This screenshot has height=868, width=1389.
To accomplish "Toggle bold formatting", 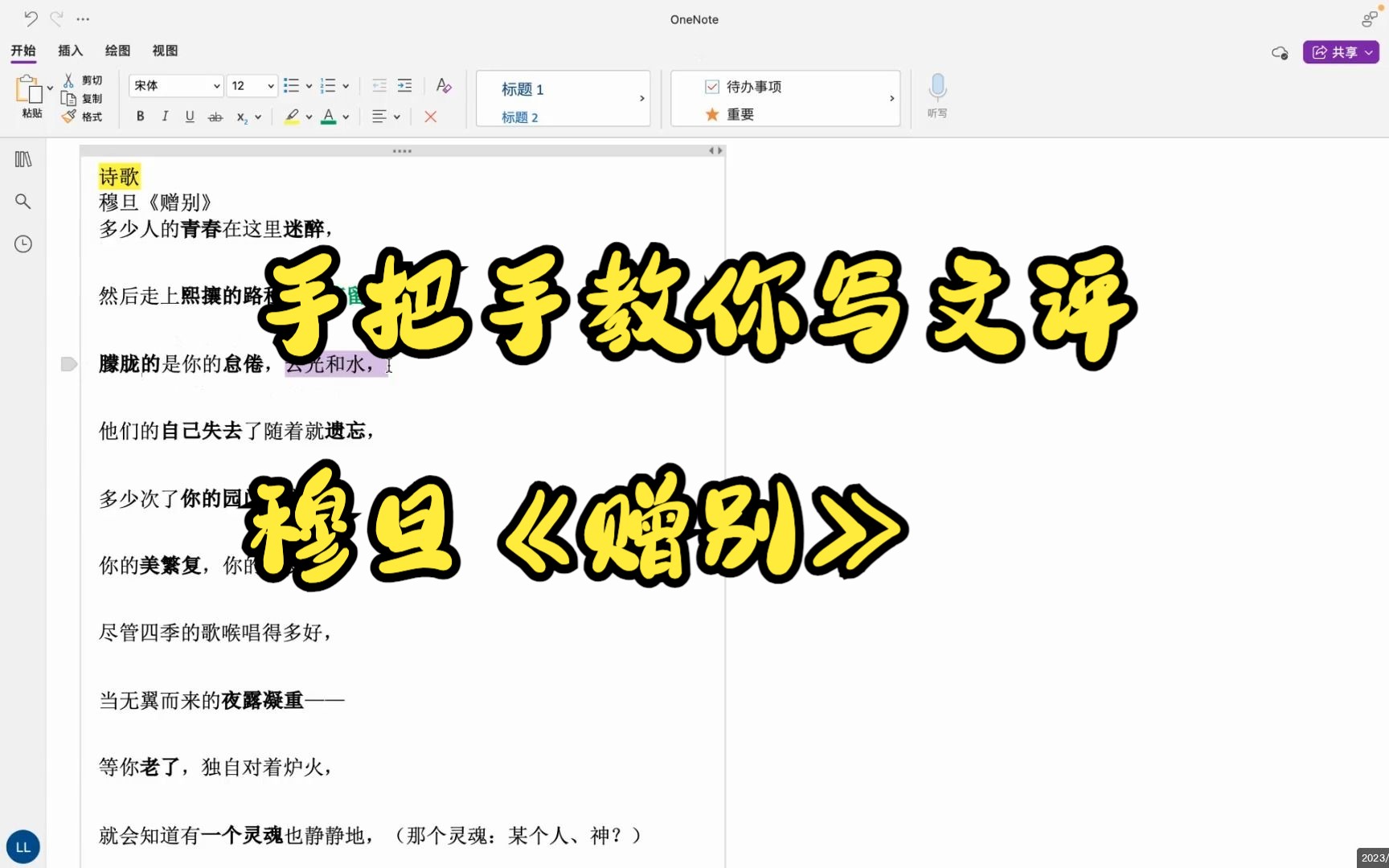I will 141,117.
